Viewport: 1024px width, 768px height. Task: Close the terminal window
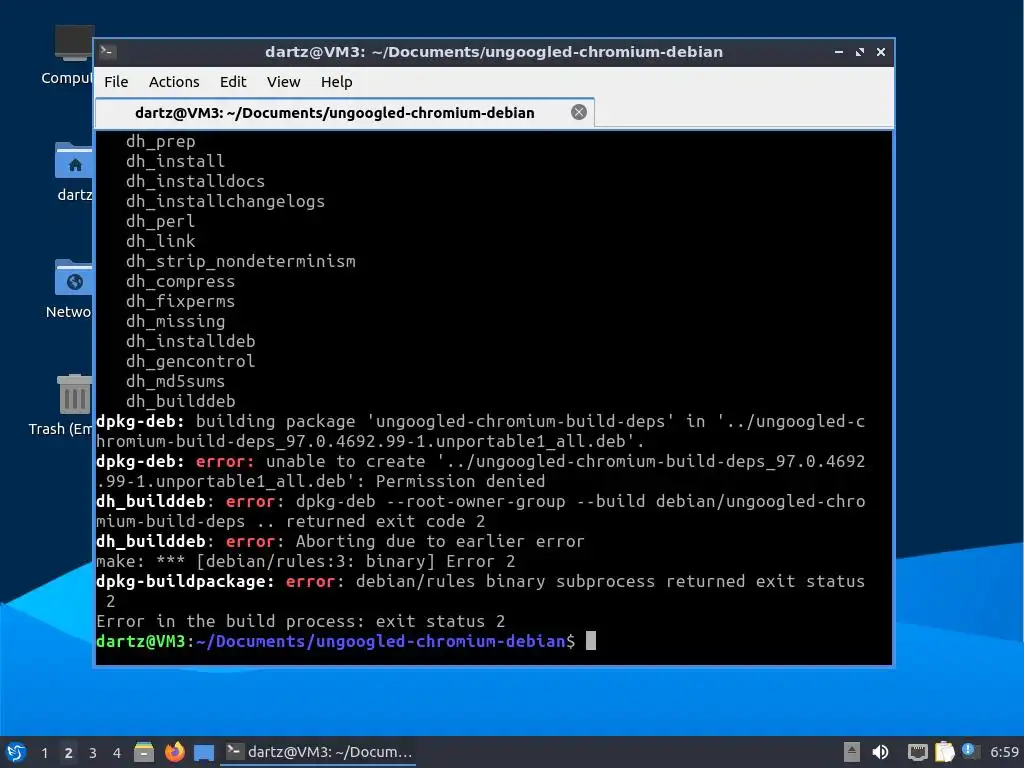pos(881,52)
